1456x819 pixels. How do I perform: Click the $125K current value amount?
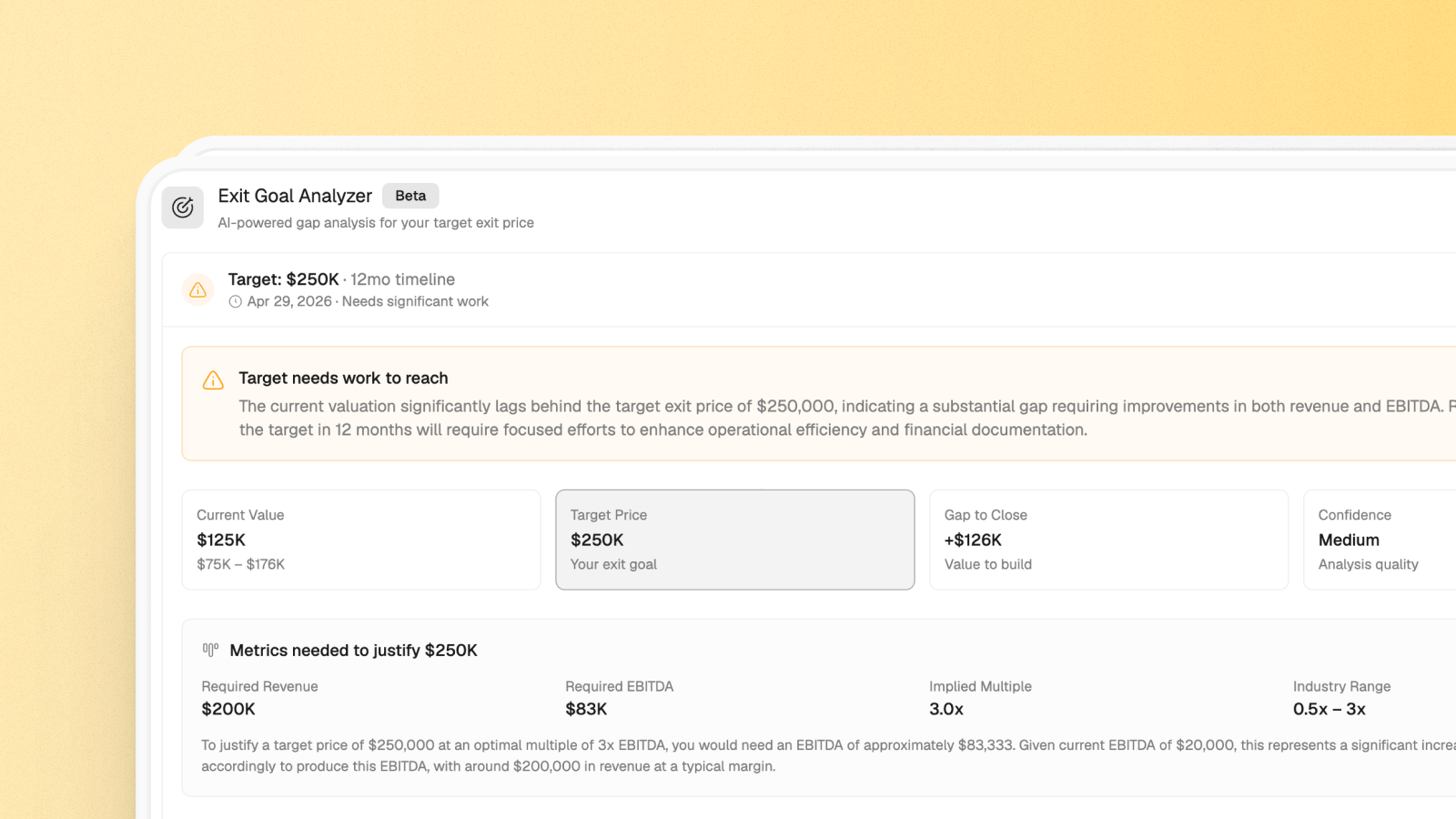pyautogui.click(x=221, y=540)
